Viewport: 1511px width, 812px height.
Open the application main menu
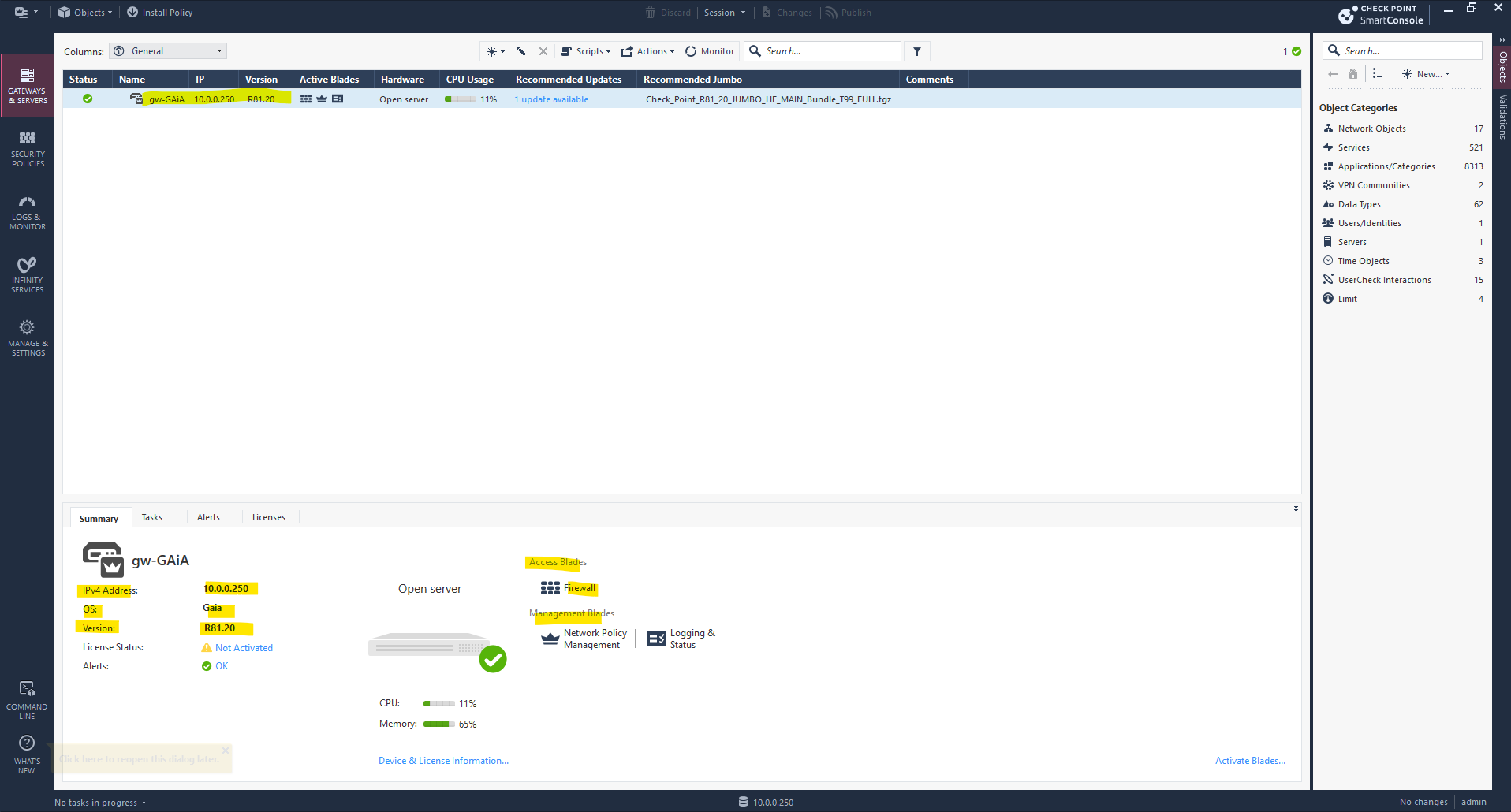[26, 13]
